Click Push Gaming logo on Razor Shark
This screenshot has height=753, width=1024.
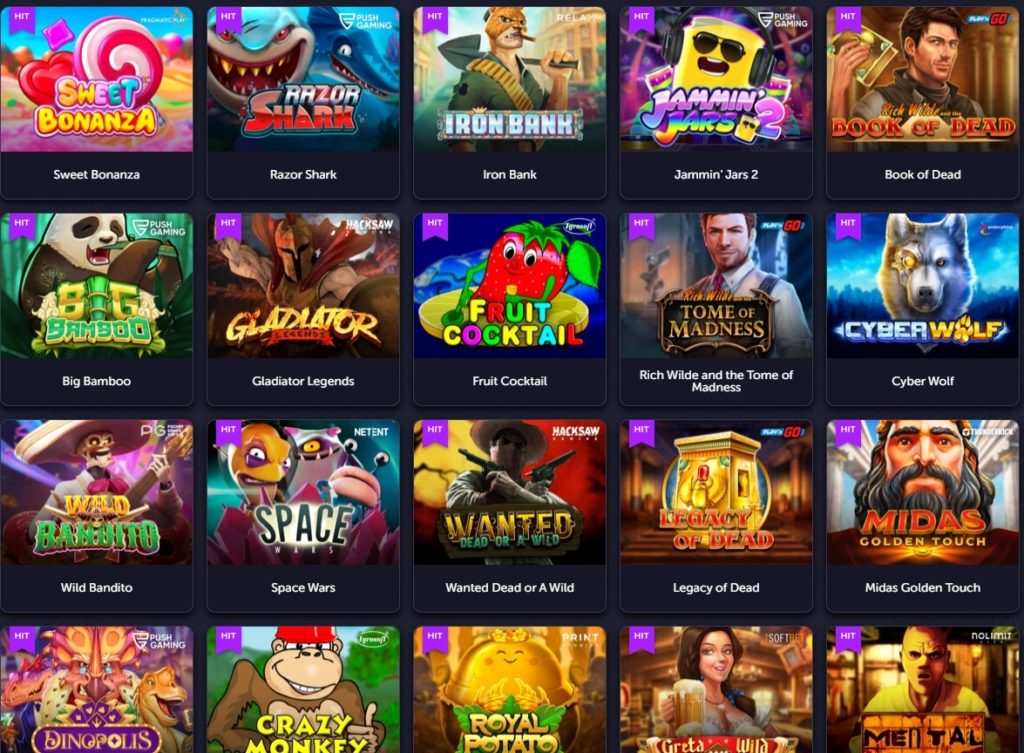[366, 20]
